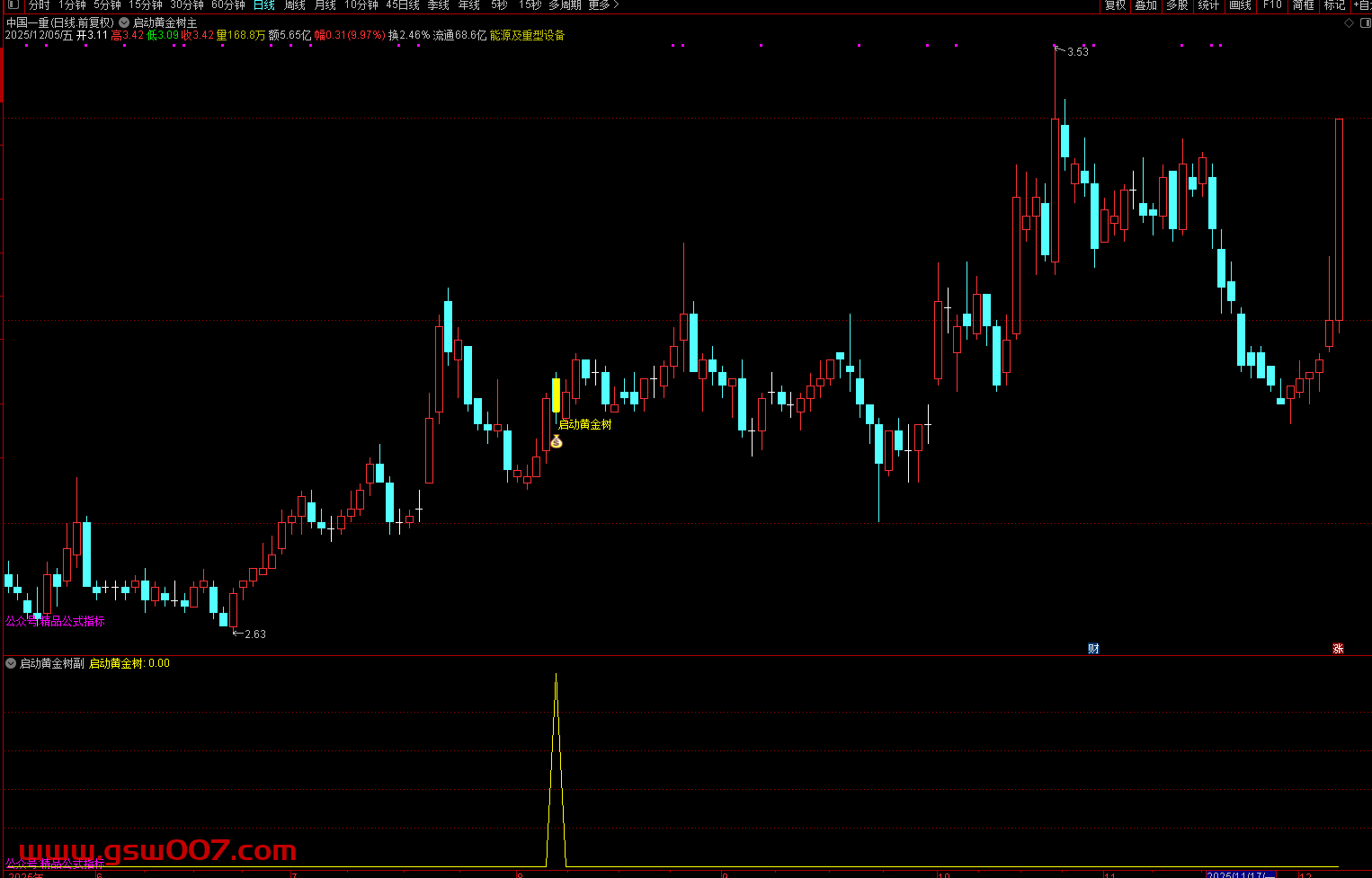The height and width of the screenshot is (878, 1372).
Task: Click the highlighted 2025/11/17 date on time axis
Action: [x=1240, y=874]
